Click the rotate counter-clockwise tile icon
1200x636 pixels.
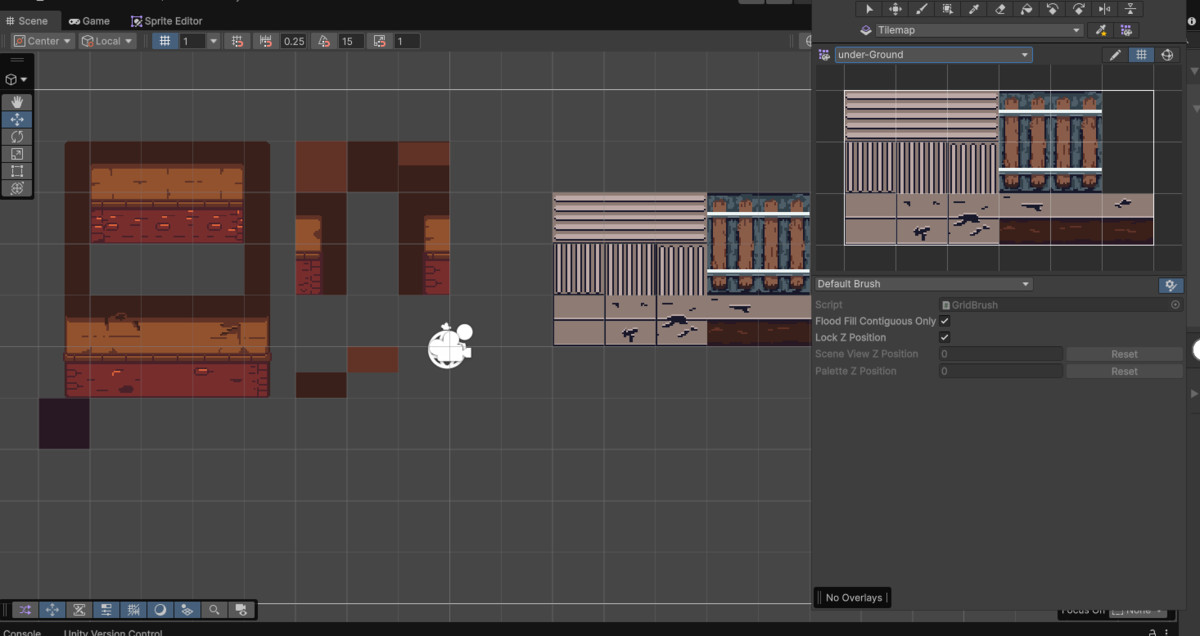[1052, 9]
